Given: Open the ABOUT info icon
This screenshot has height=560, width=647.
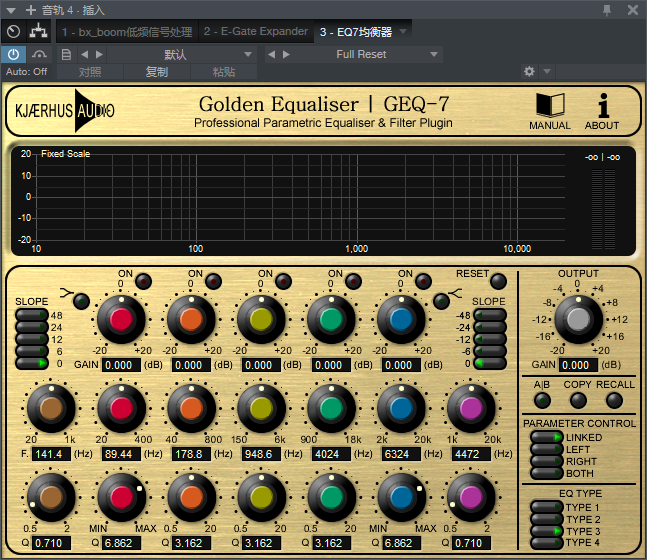Looking at the screenshot, I should tap(603, 105).
